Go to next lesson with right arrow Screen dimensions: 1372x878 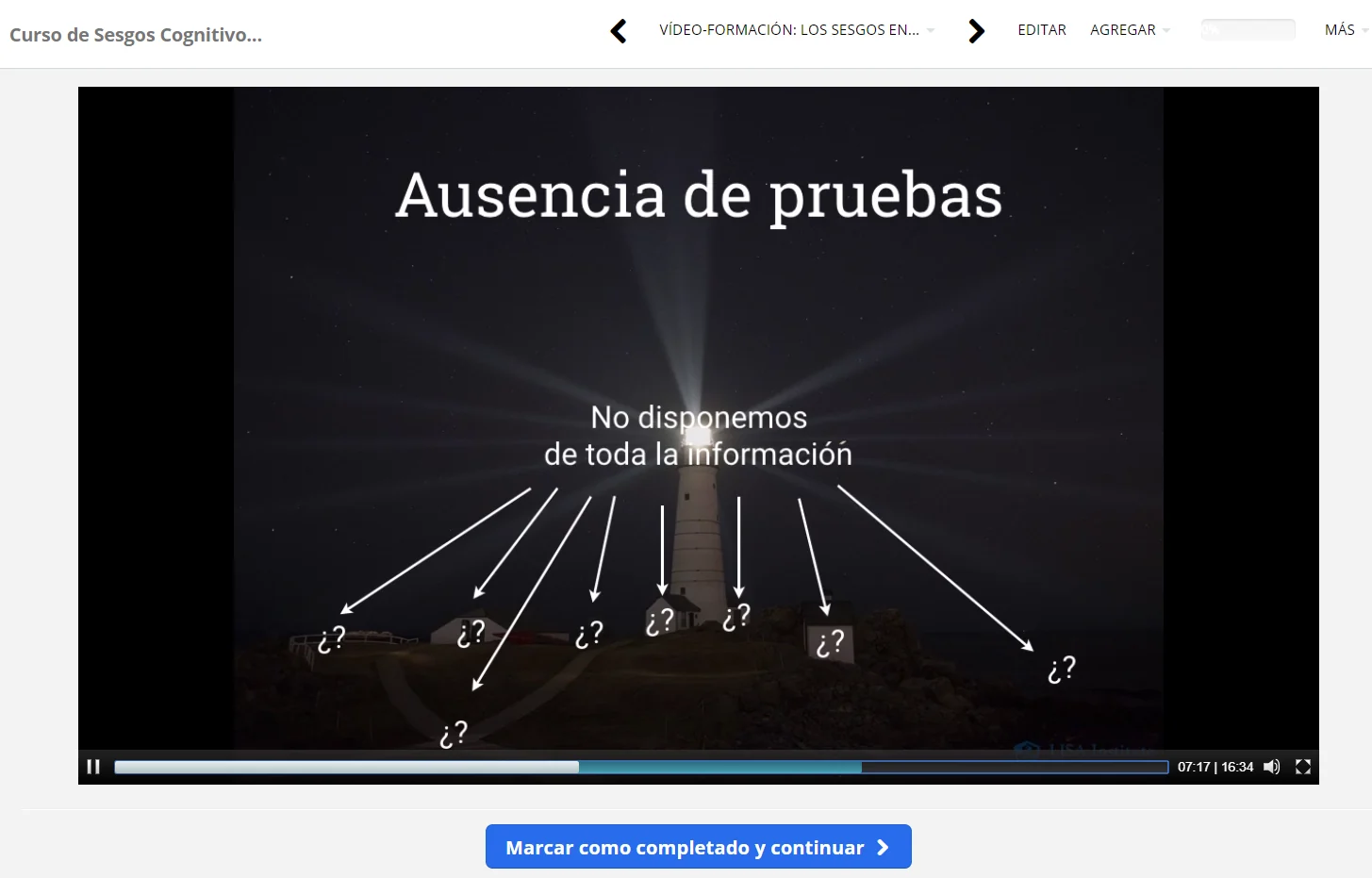point(976,31)
